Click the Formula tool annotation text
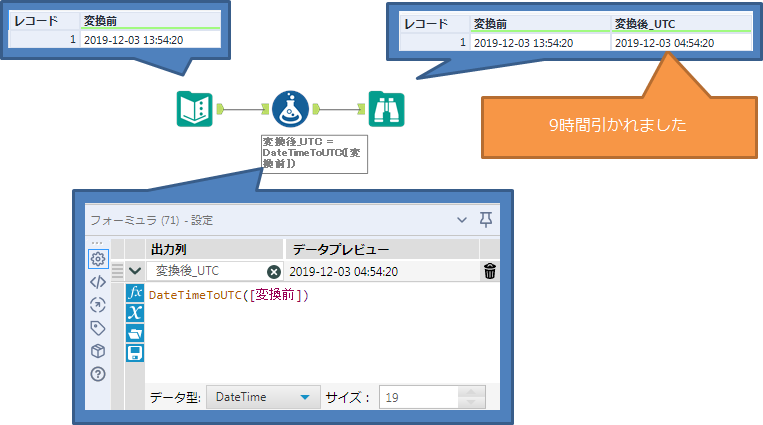 pos(314,153)
